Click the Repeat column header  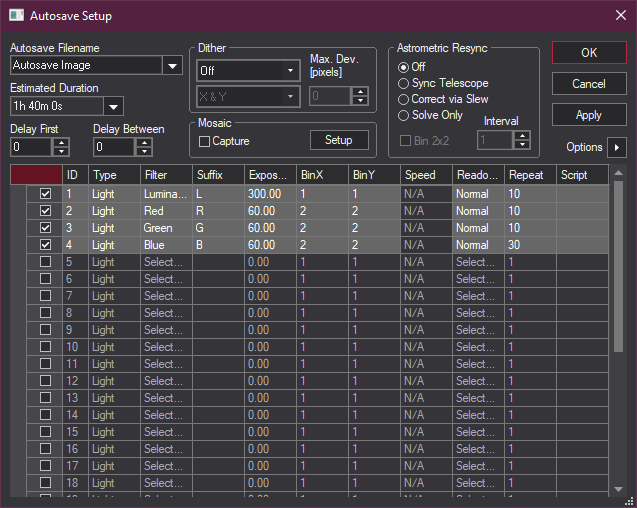pos(530,176)
